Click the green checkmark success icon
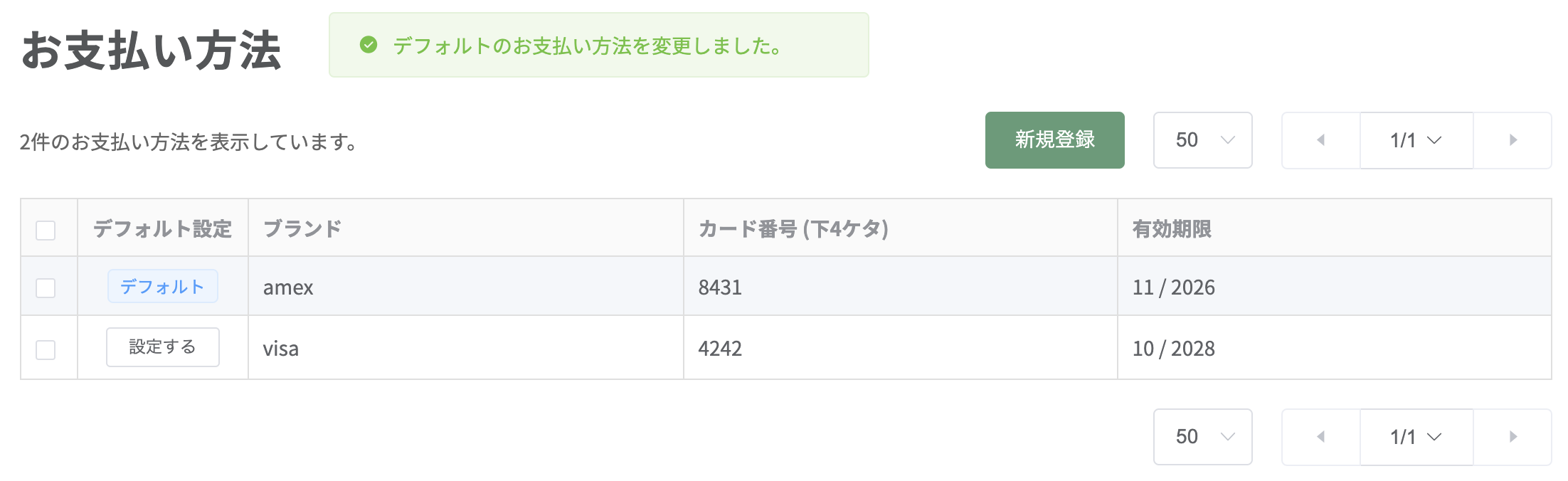This screenshot has height=481, width=1568. (x=369, y=45)
